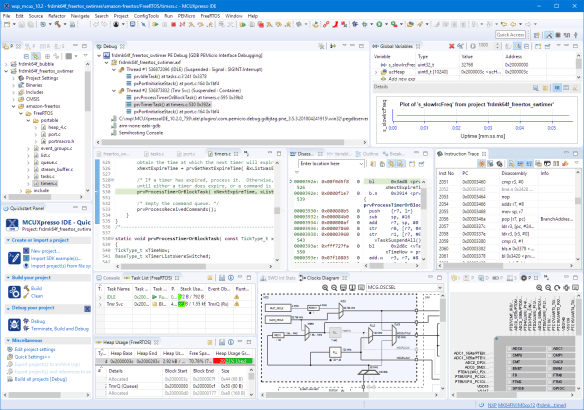The image size is (584, 410).
Task: Click first icon in Instruction Trace toolbar
Action: 482,163
